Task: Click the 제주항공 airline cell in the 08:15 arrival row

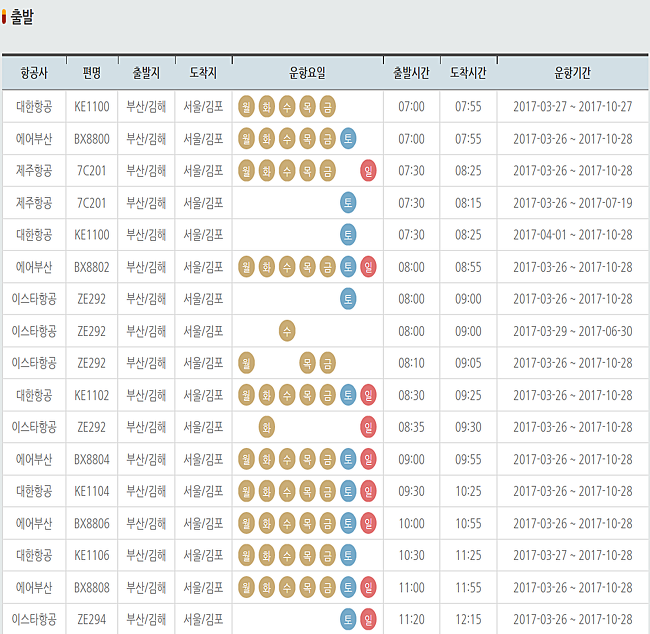Action: point(34,203)
